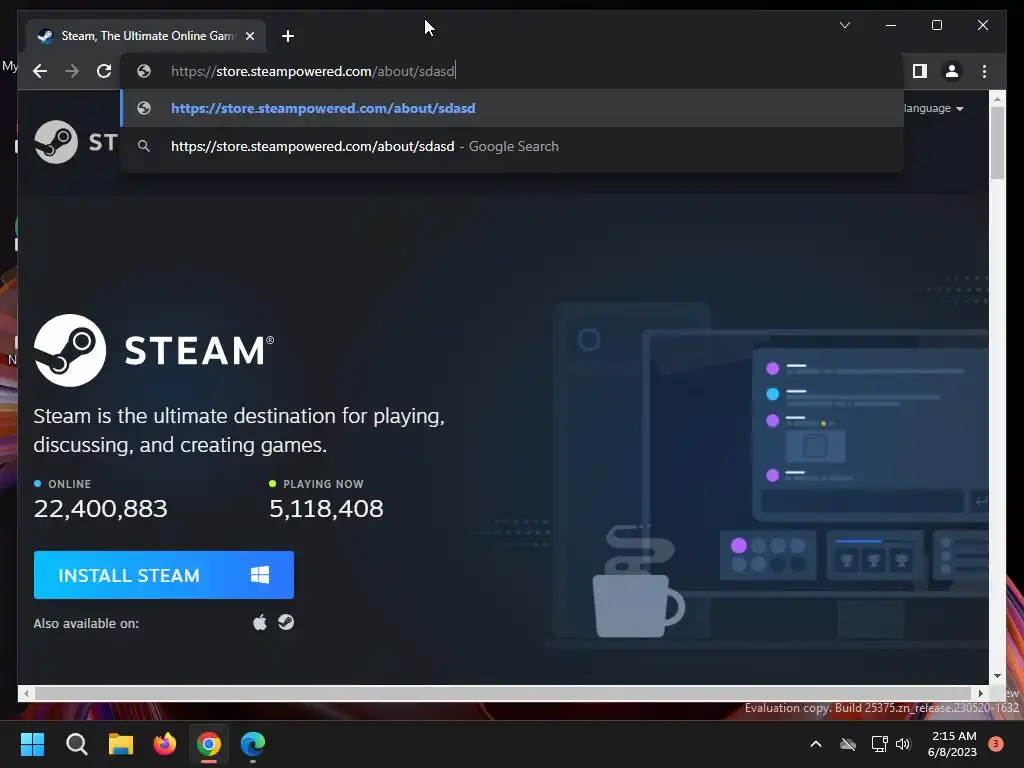Click the scroll down arrow of vertical scrollbar
Screen dimensions: 1024x768
(997, 676)
